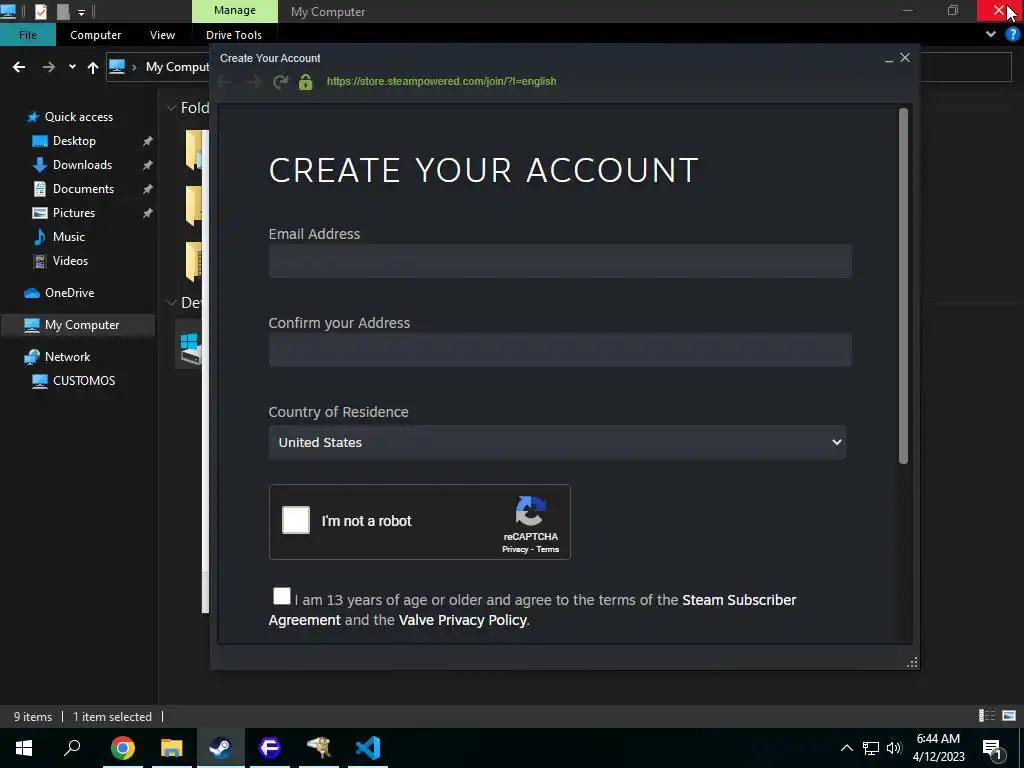The image size is (1024, 768).
Task: Open the Drive Tools ribbon tab
Action: pyautogui.click(x=234, y=35)
